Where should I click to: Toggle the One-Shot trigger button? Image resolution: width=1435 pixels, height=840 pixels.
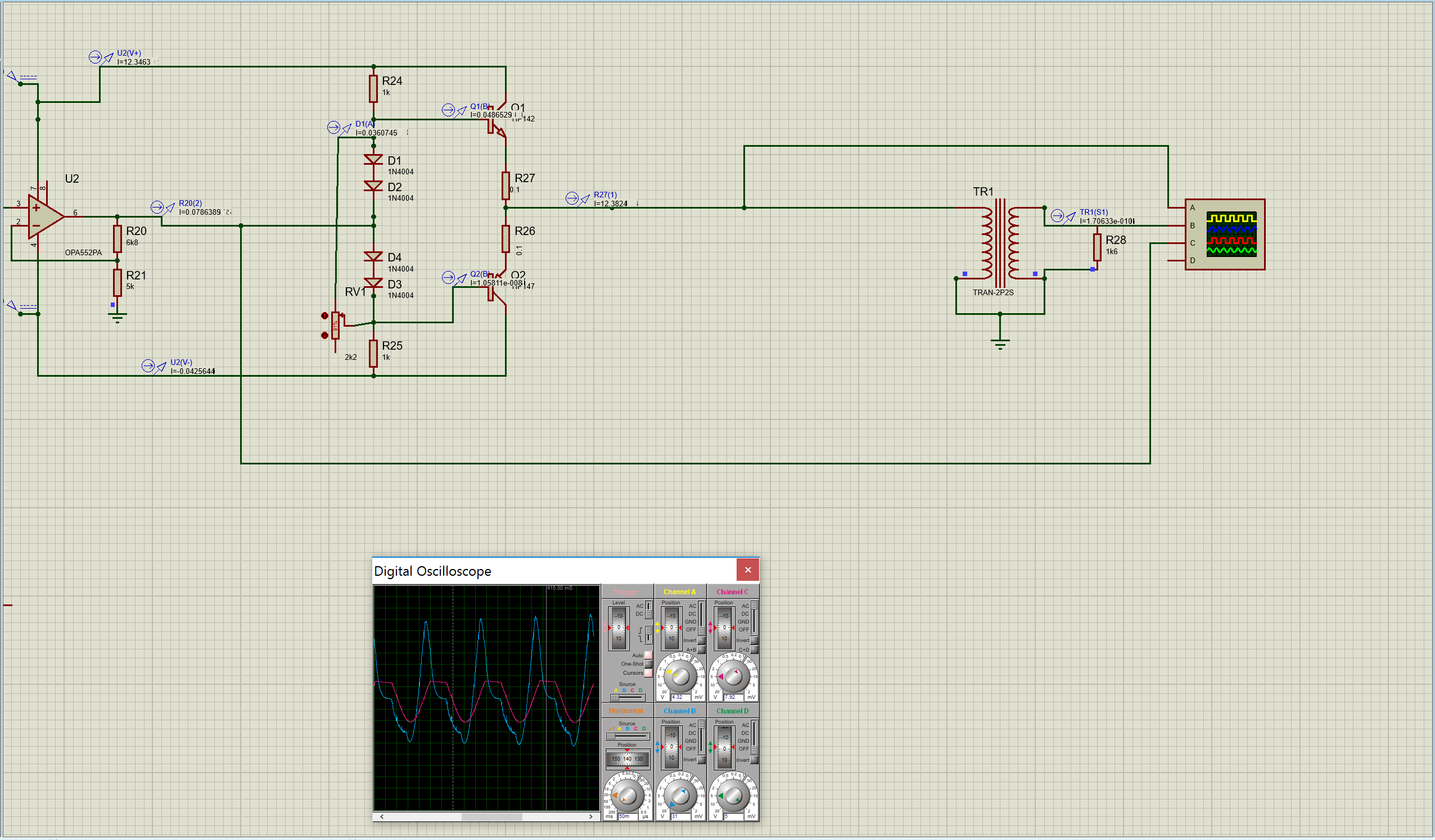tap(648, 664)
